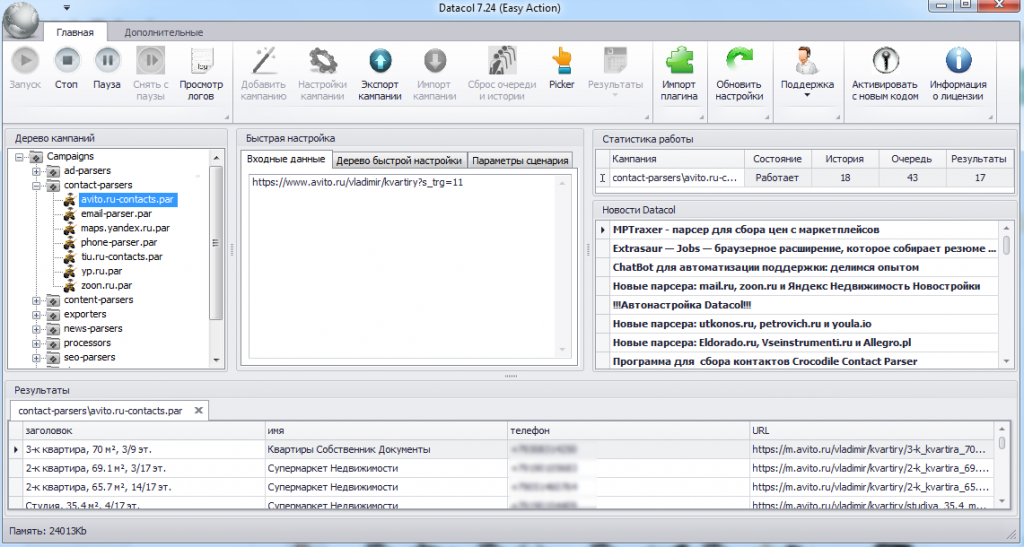
Task: Open news item Extrasaur — Jobs
Action: (x=804, y=249)
